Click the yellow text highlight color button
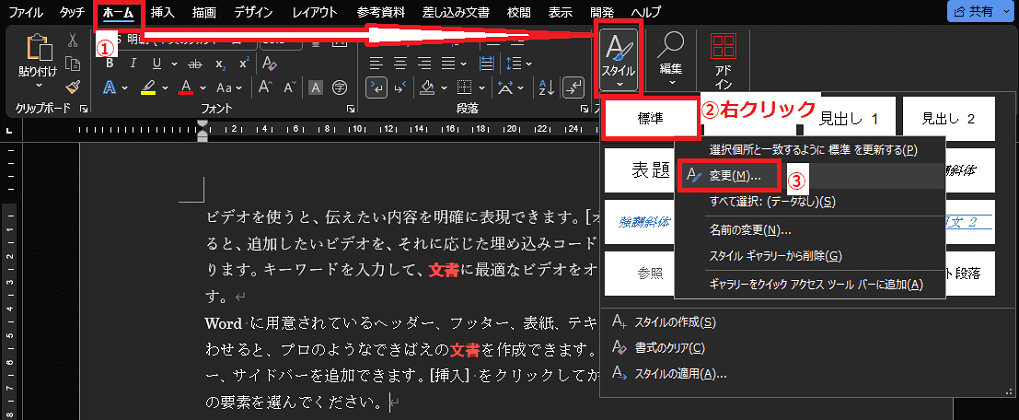The image size is (1019, 420). tap(147, 87)
